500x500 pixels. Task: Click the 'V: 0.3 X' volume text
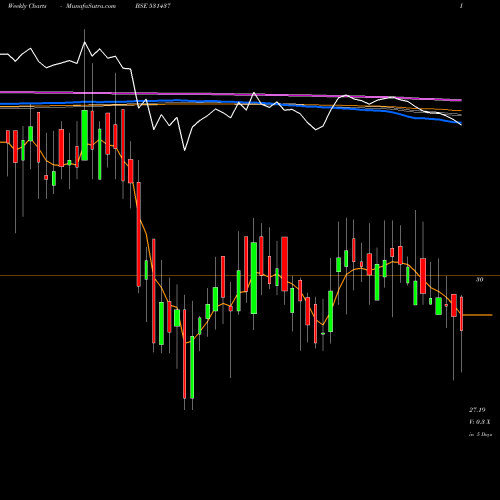tap(480, 422)
